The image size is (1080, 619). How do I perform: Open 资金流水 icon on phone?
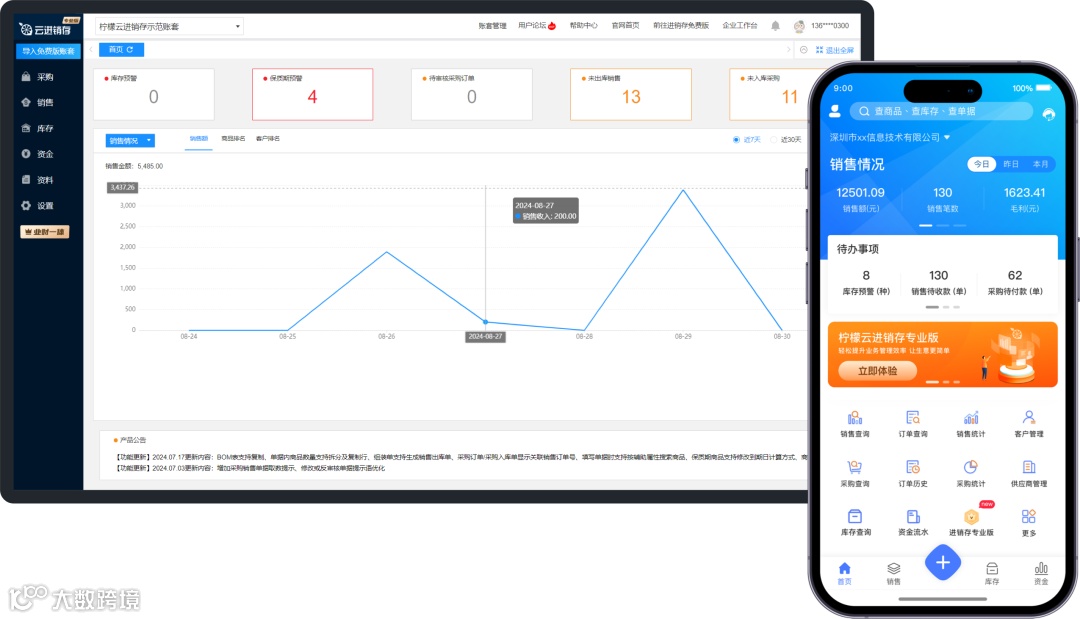click(913, 516)
